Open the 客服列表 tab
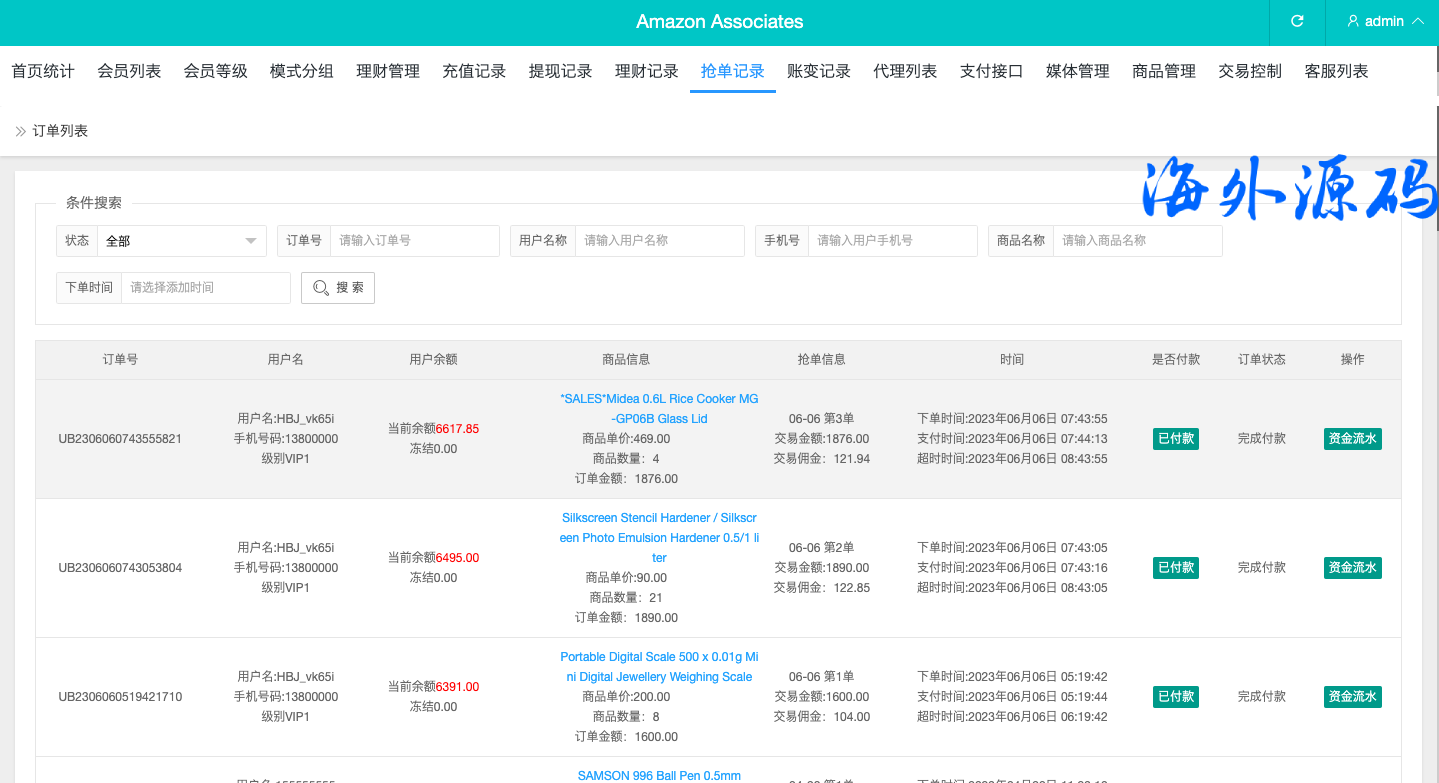This screenshot has height=783, width=1439. tap(1336, 71)
